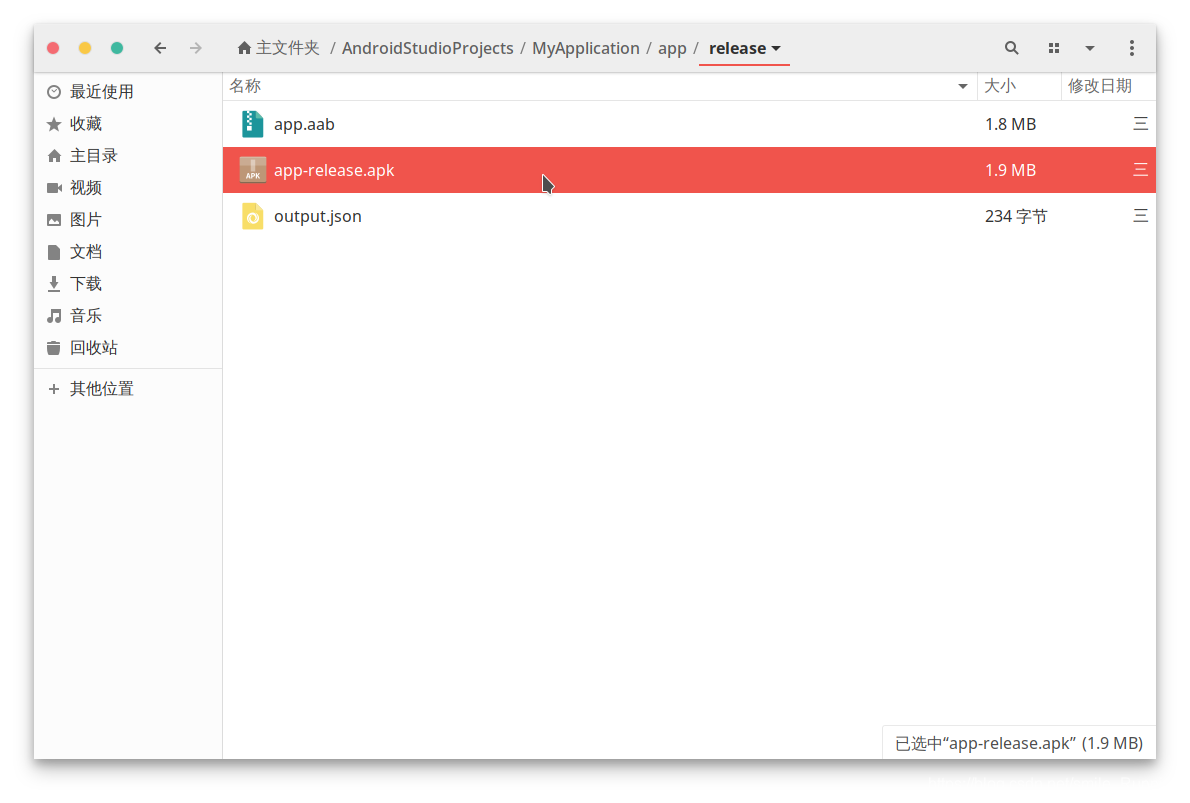Screen dimensions: 1190x803
Task: Click the trash can sidebar icon
Action: coord(54,348)
